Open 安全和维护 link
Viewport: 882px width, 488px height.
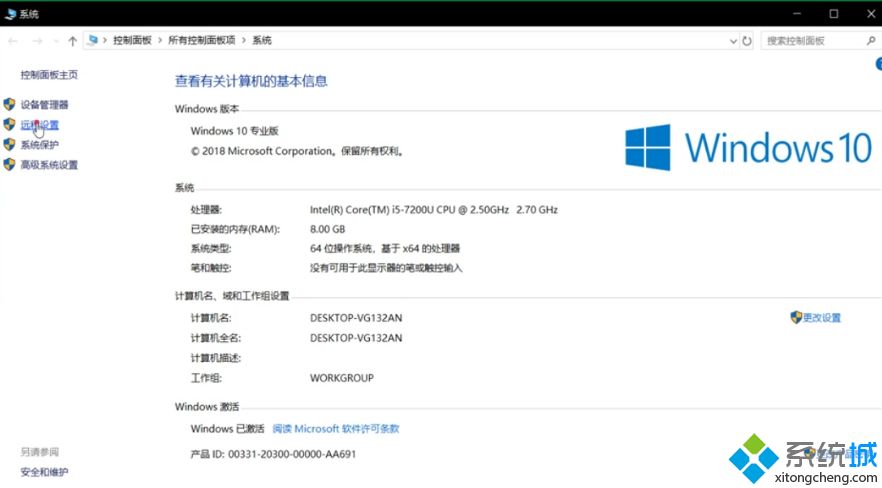click(44, 472)
